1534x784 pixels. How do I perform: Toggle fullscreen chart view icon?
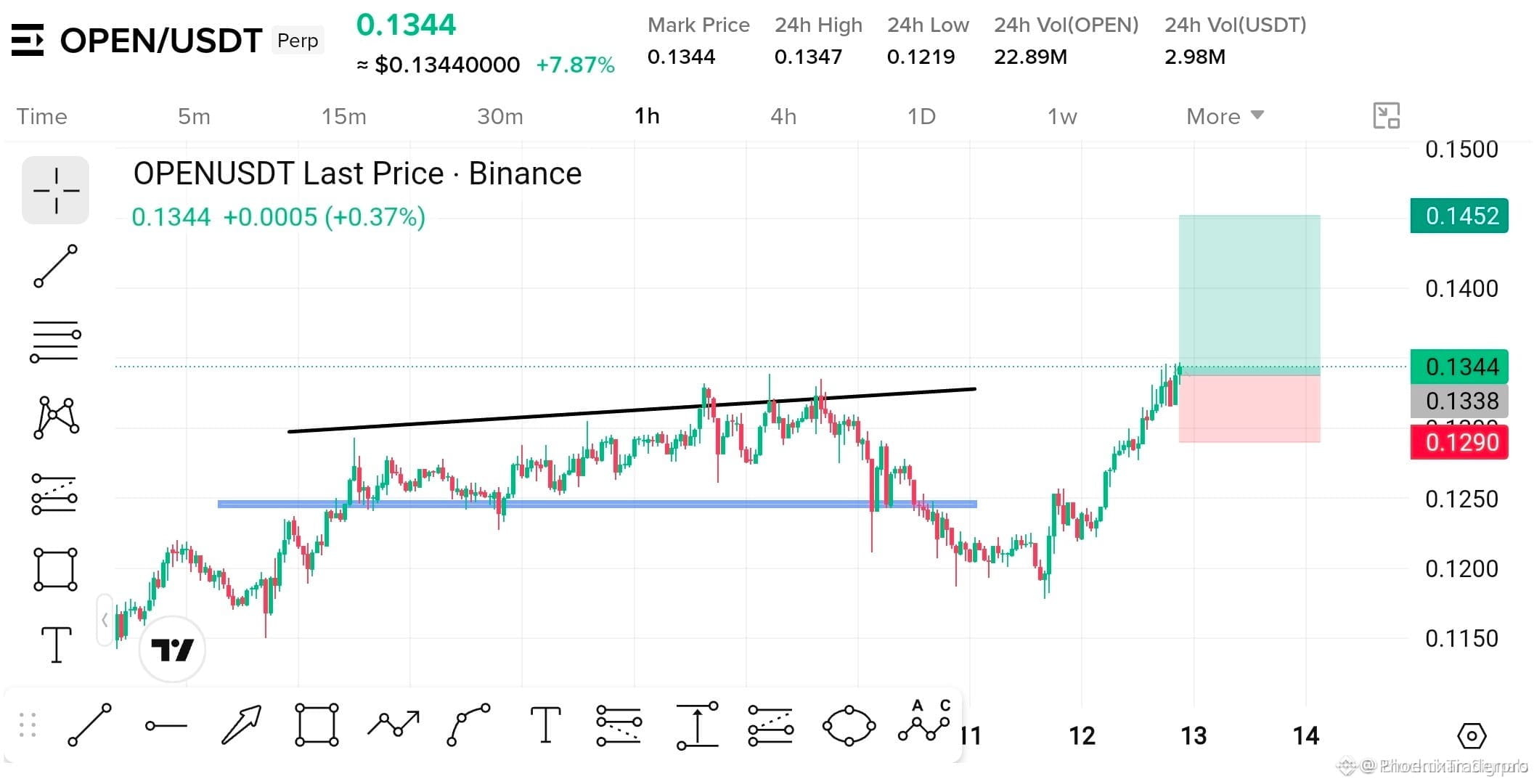click(1386, 116)
